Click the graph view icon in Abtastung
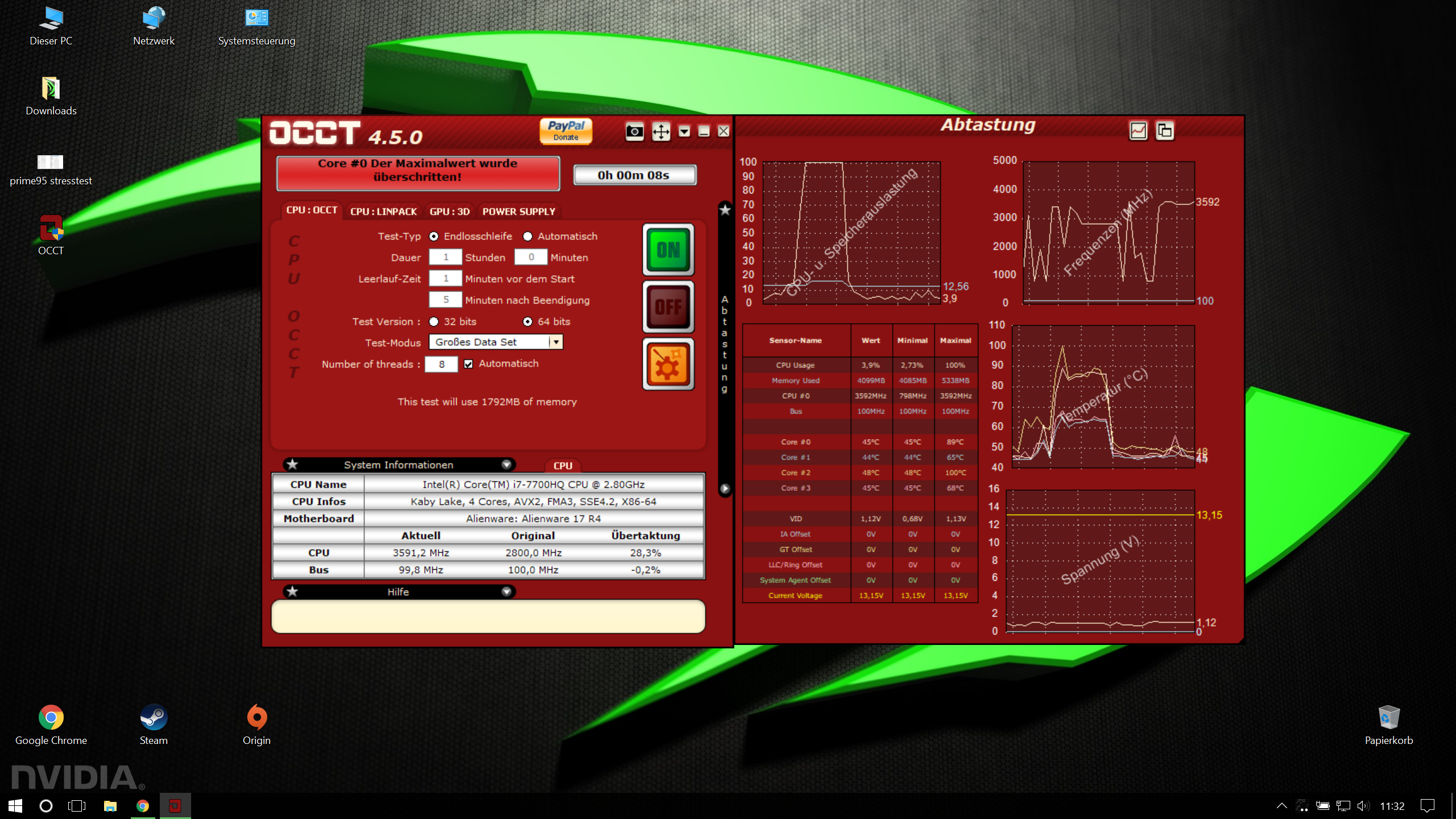 coord(1138,131)
